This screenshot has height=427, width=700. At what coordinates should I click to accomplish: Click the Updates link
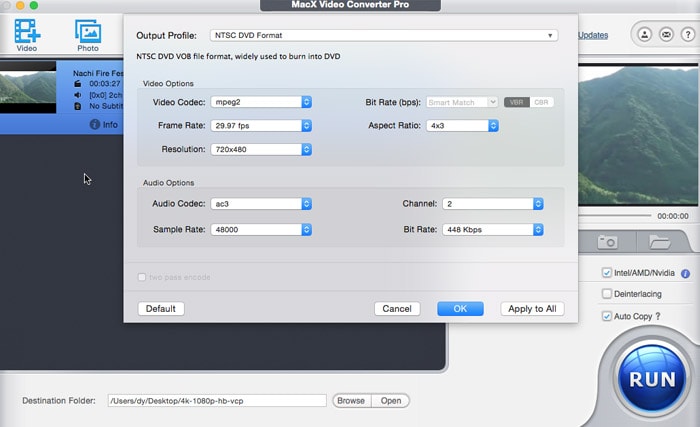pyautogui.click(x=593, y=35)
